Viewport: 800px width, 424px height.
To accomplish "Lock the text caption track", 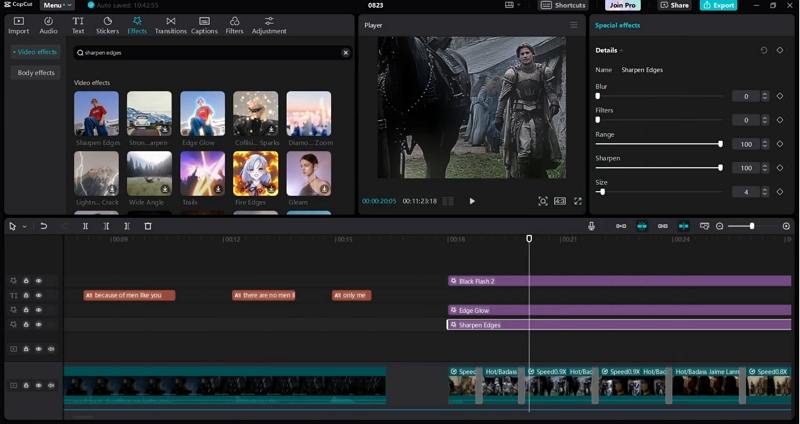I will [x=26, y=295].
